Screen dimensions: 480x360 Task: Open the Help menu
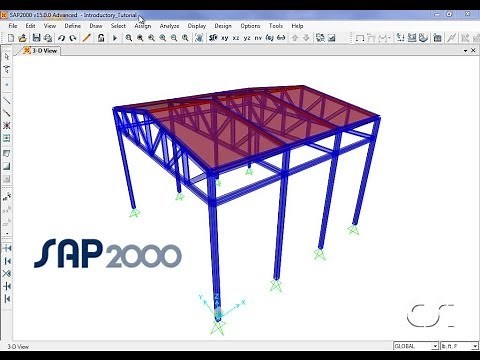coord(297,26)
